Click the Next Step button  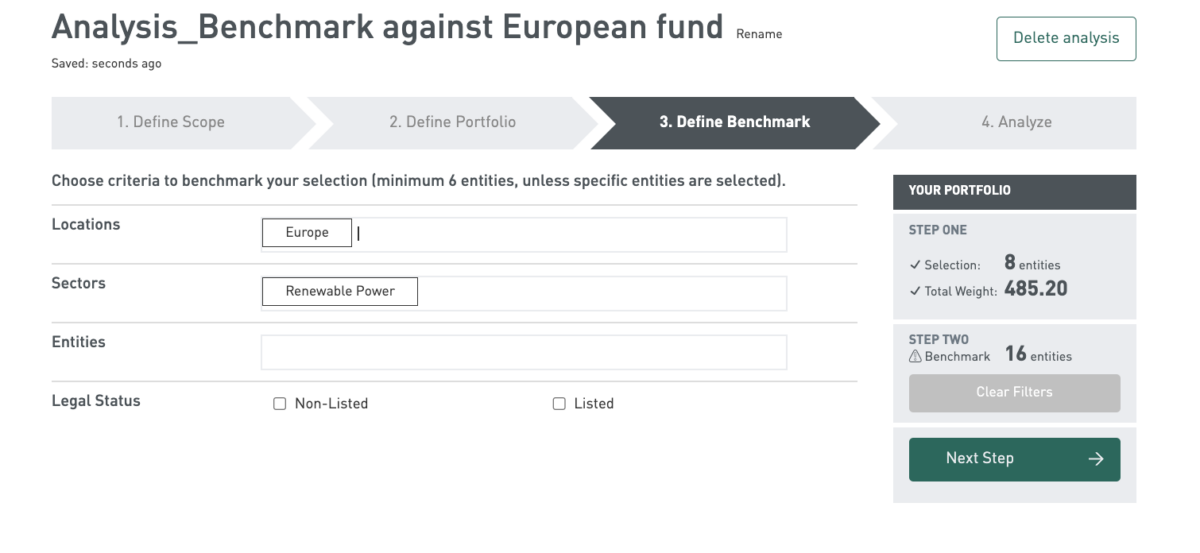point(1014,459)
